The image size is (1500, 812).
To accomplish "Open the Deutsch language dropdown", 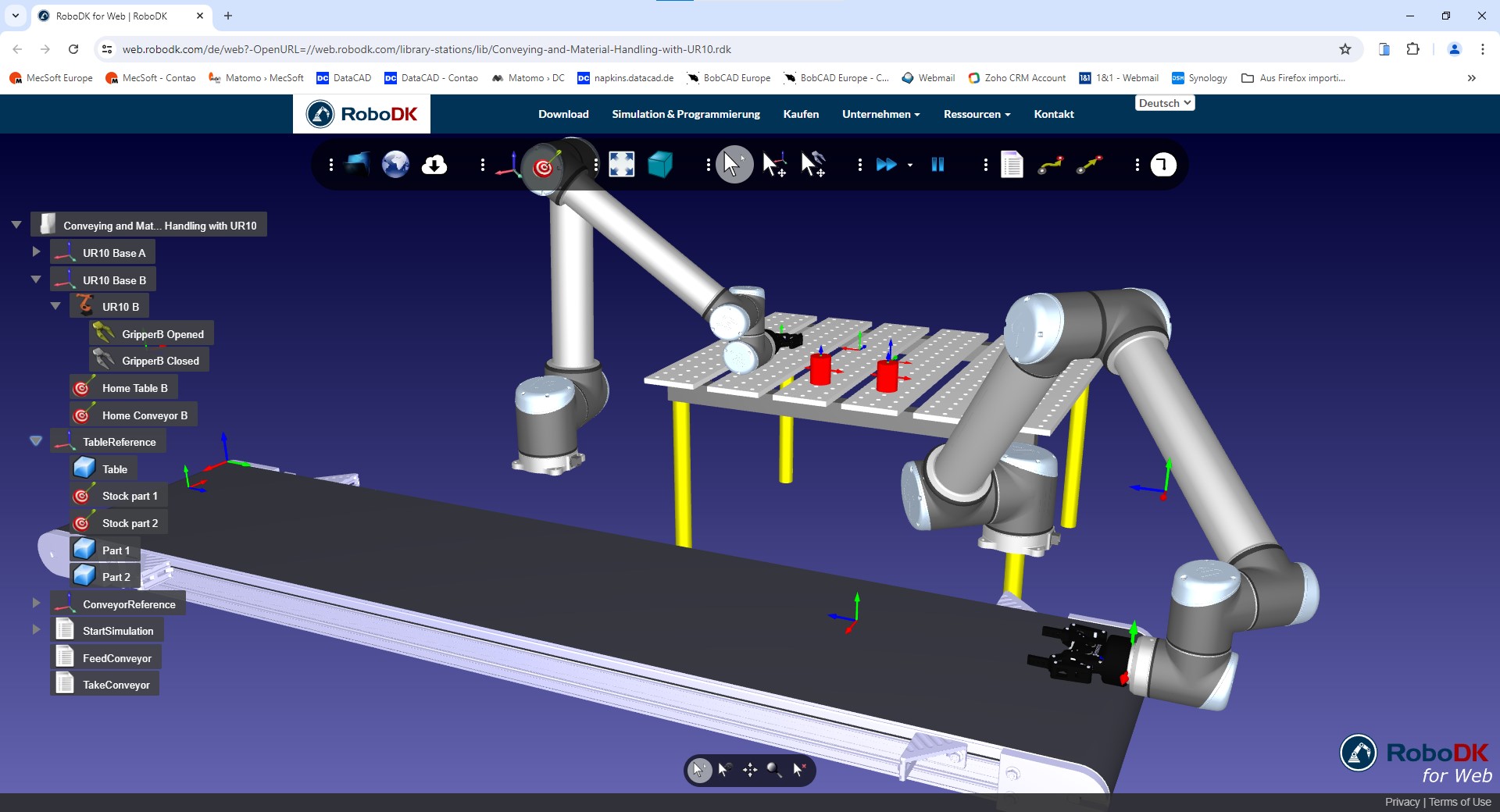I will pos(1164,102).
